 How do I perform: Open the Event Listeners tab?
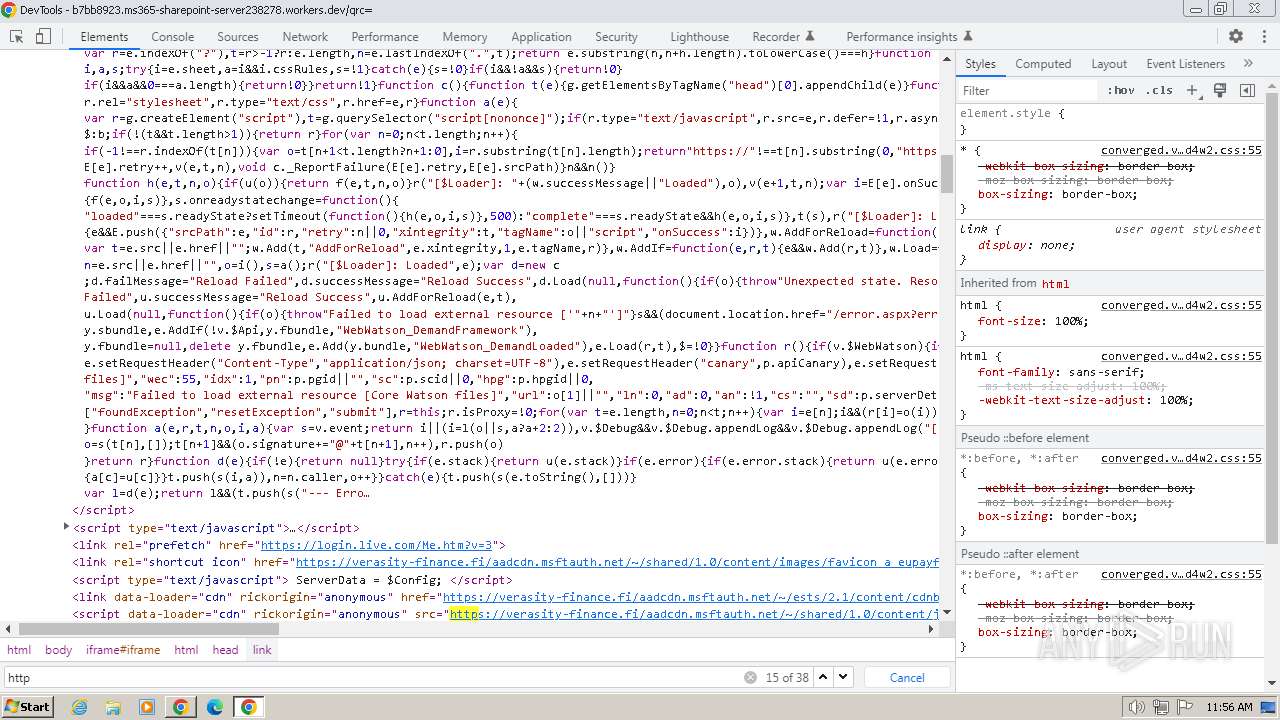(x=1185, y=63)
